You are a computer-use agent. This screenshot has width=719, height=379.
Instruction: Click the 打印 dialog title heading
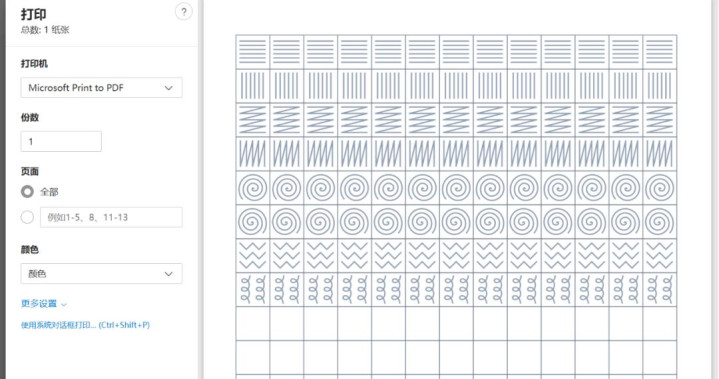[x=33, y=14]
